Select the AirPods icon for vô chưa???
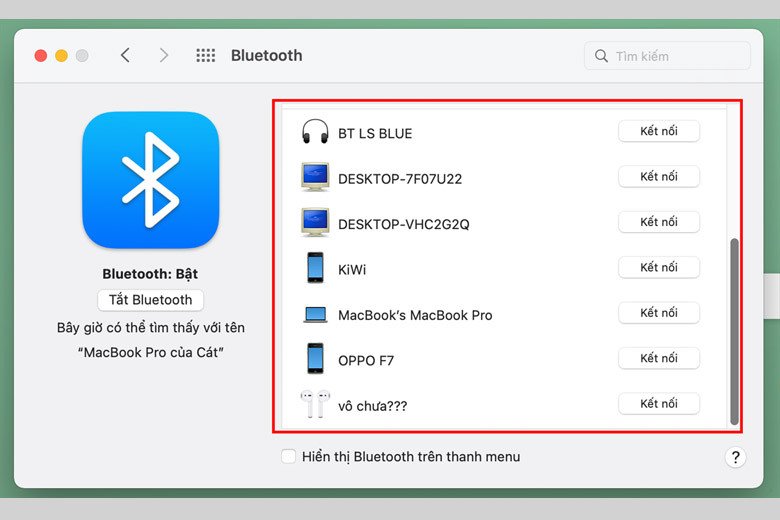The width and height of the screenshot is (780, 520). (x=315, y=404)
